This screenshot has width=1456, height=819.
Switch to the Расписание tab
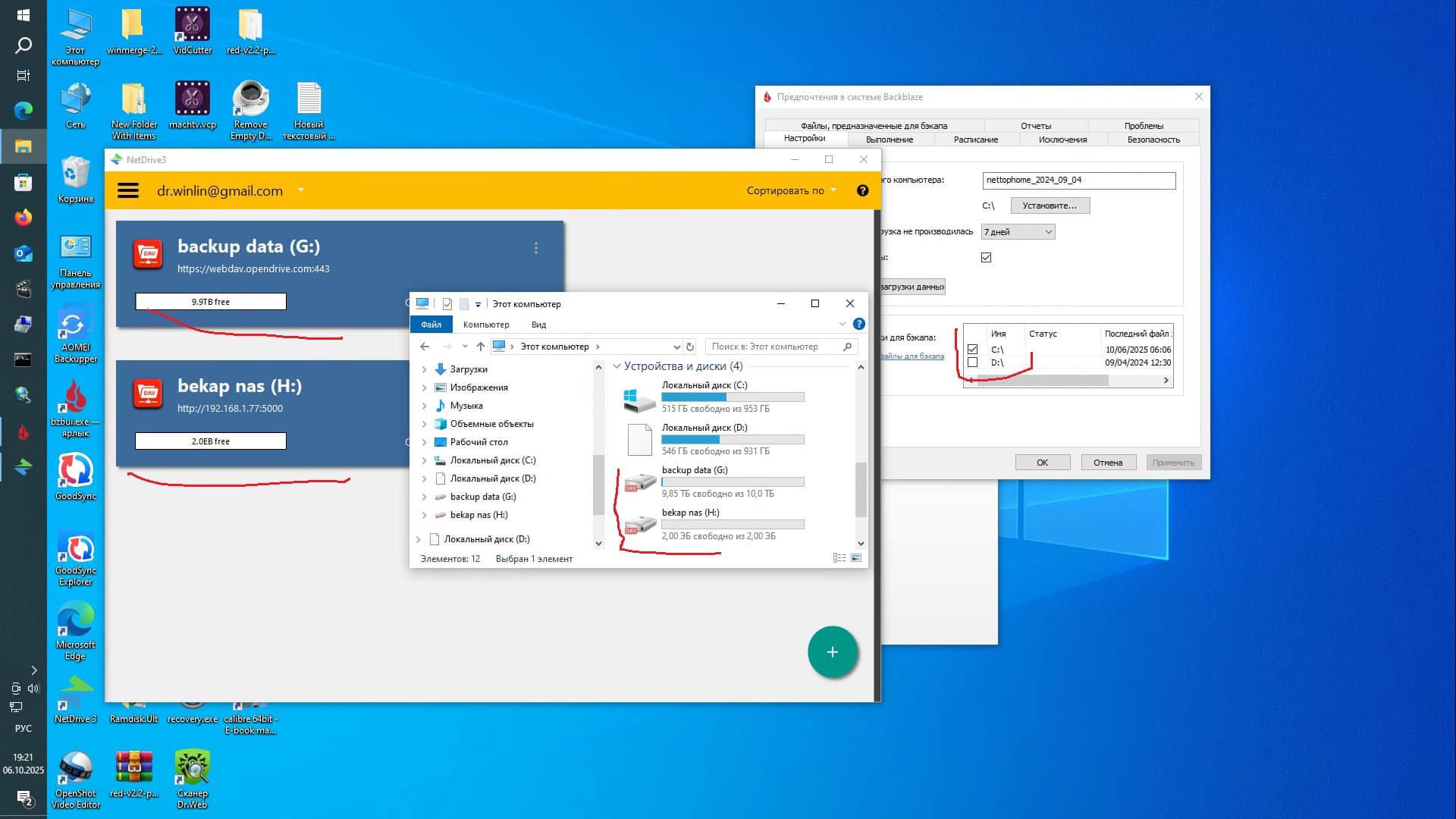(975, 140)
